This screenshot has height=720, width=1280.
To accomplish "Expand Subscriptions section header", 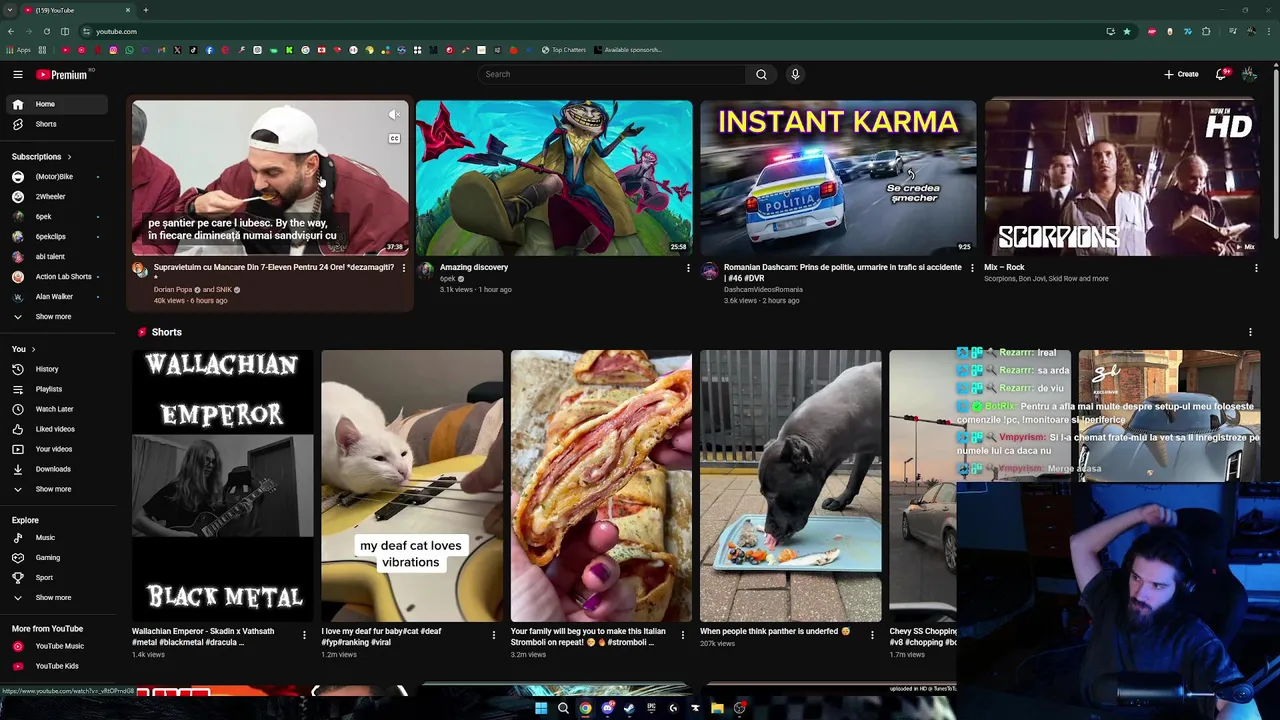I will click(x=41, y=157).
